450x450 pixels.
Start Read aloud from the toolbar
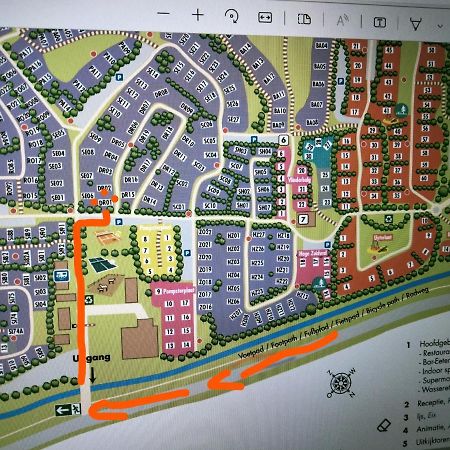[342, 21]
